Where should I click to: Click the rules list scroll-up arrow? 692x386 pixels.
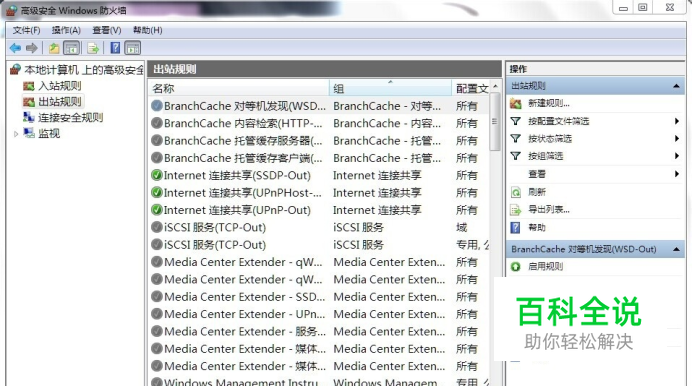pos(495,86)
